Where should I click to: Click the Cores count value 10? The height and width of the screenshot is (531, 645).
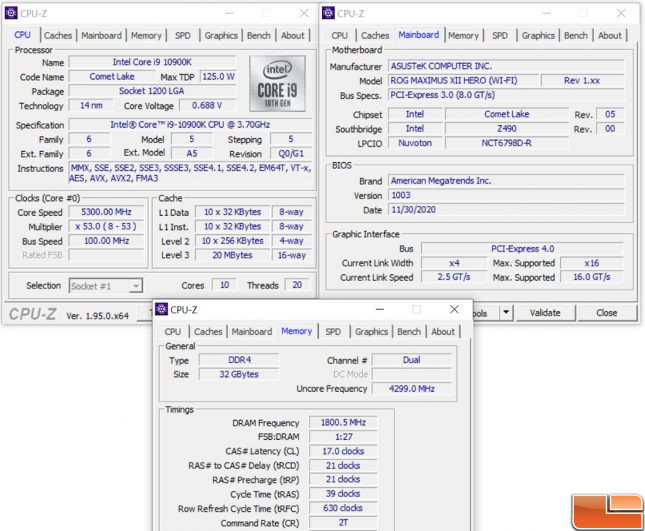pyautogui.click(x=224, y=285)
